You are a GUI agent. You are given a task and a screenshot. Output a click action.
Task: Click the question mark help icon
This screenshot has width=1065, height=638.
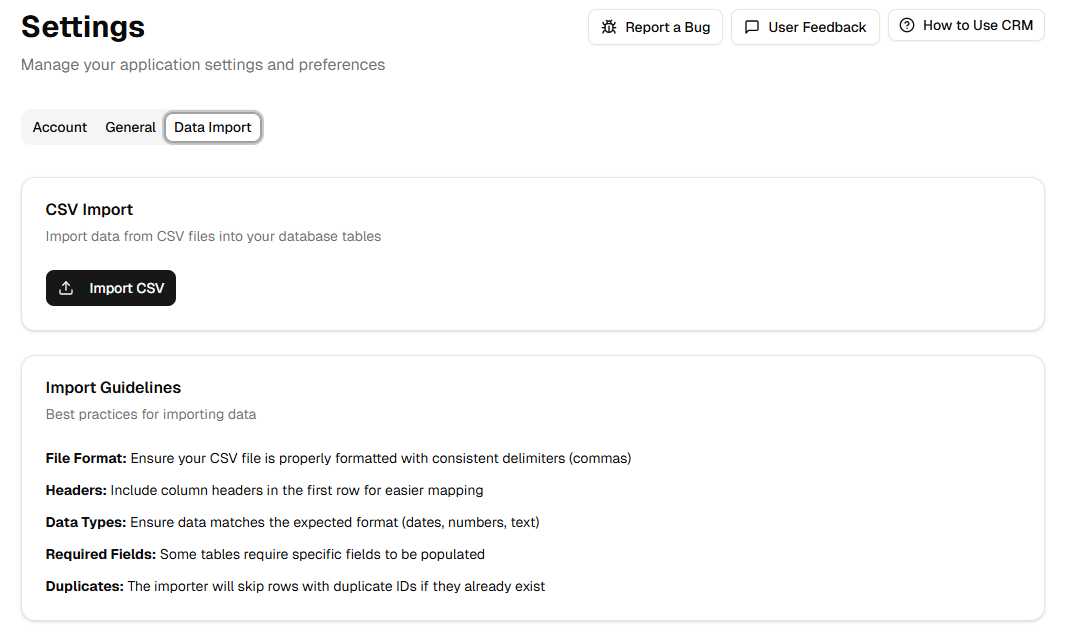pyautogui.click(x=907, y=26)
